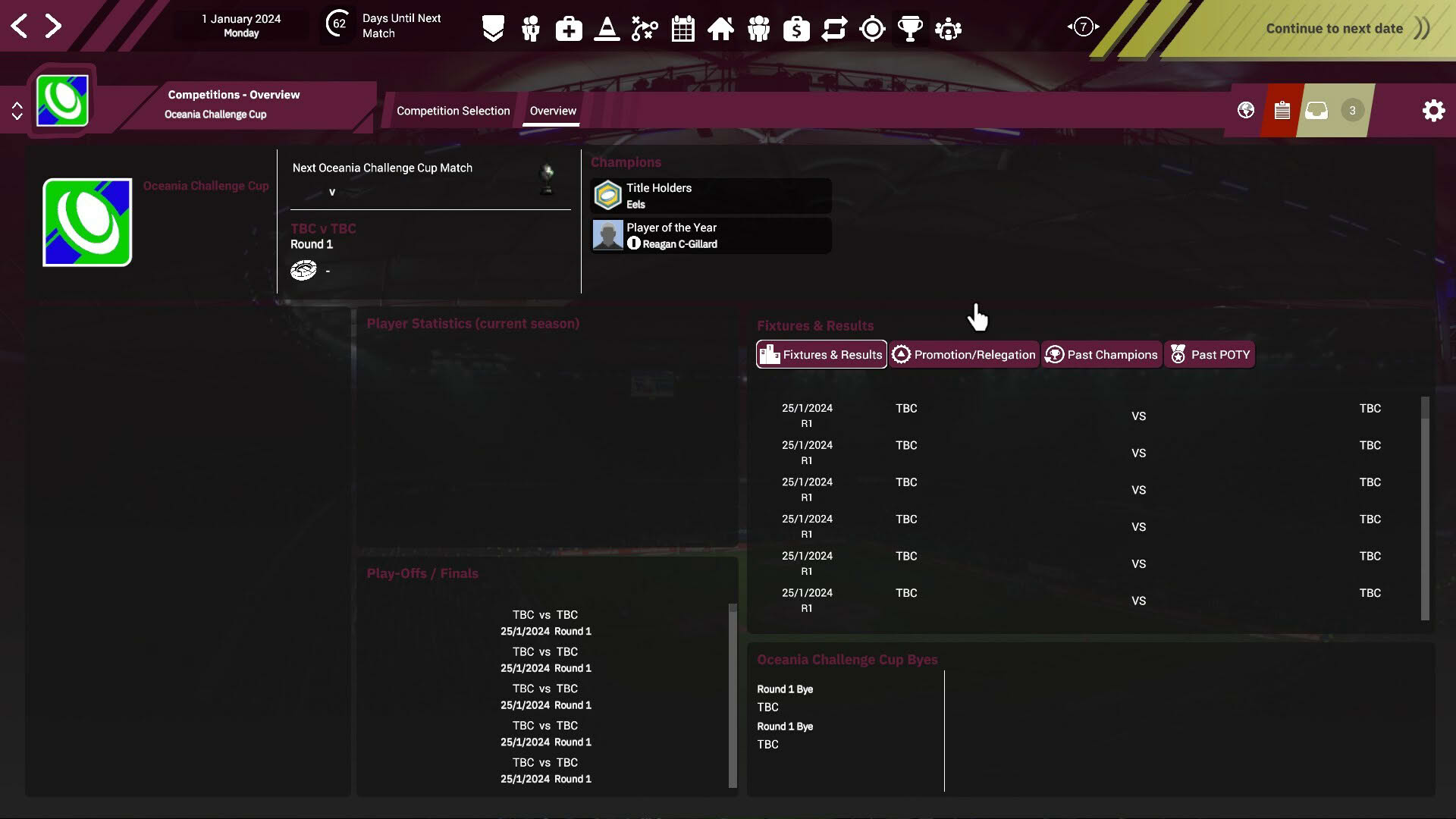1456x819 pixels.
Task: Open the globe world icon
Action: pyautogui.click(x=1245, y=111)
